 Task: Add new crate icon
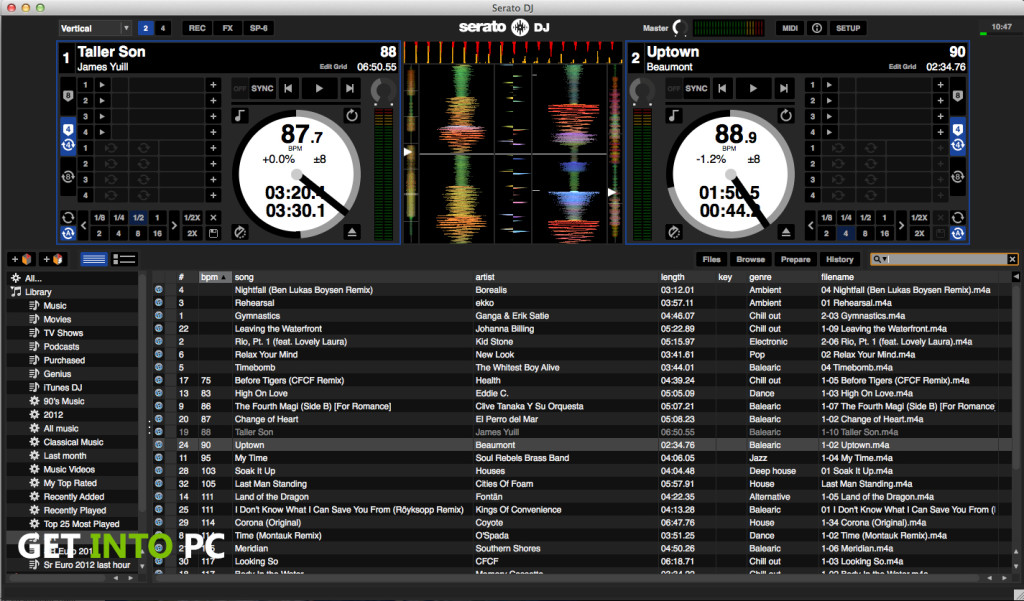point(21,259)
